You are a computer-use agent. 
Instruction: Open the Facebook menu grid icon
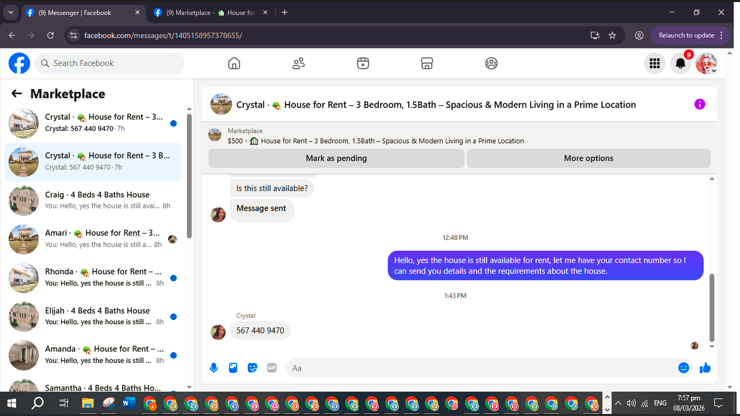pyautogui.click(x=655, y=63)
